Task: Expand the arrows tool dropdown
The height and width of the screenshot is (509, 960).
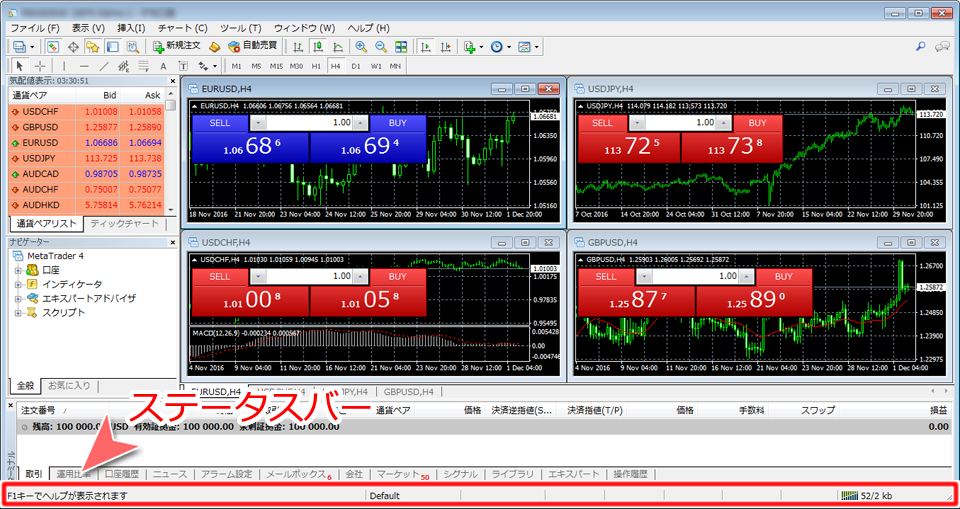Action: point(215,66)
